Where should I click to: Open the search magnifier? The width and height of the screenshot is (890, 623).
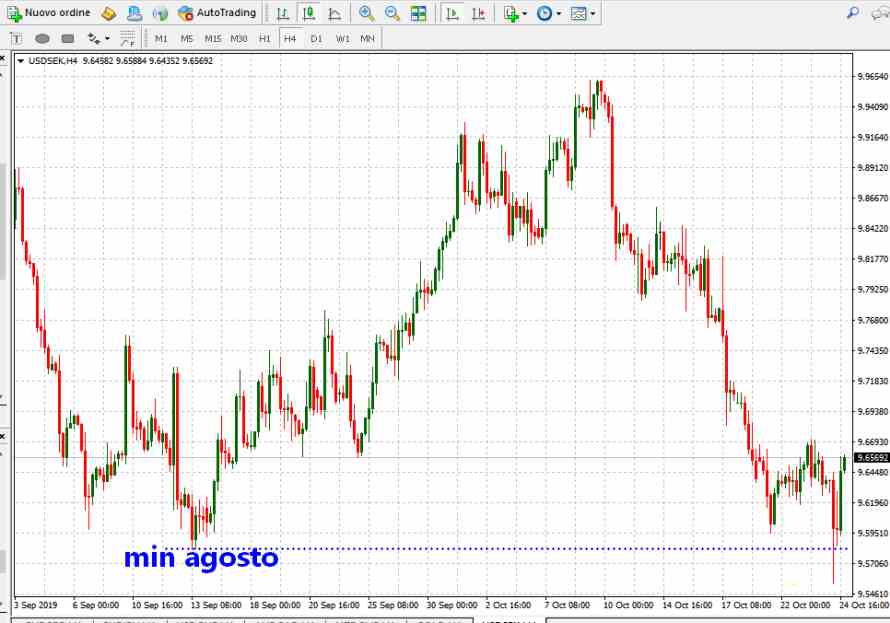click(x=852, y=13)
